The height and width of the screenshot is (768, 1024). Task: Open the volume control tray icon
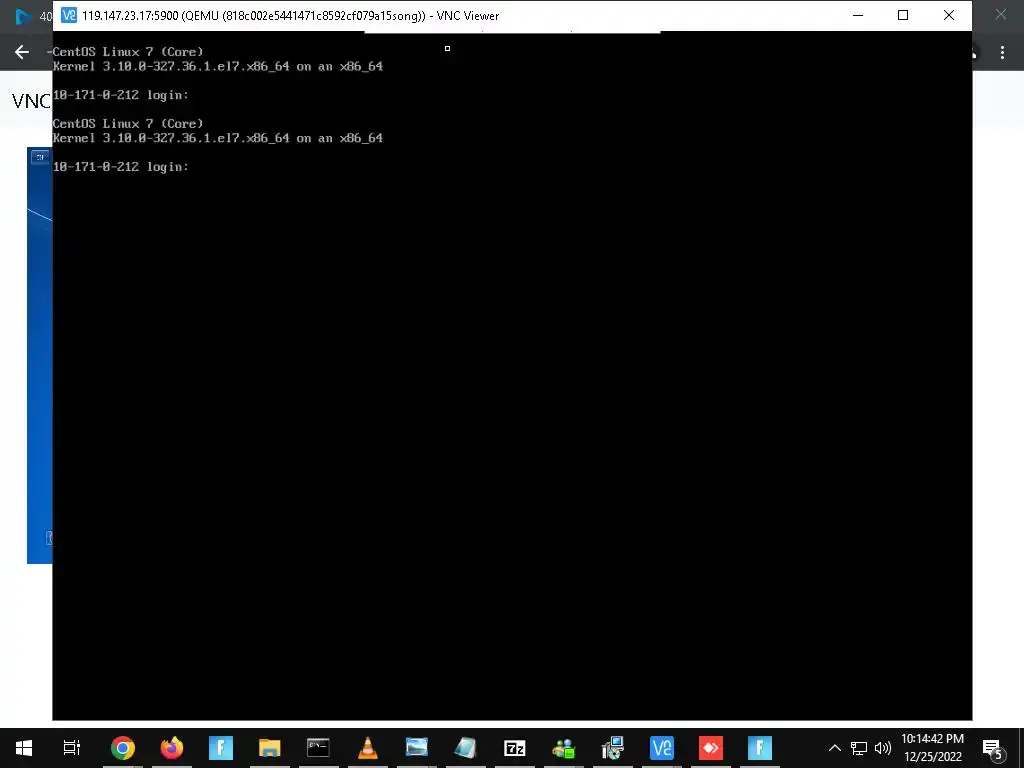883,748
